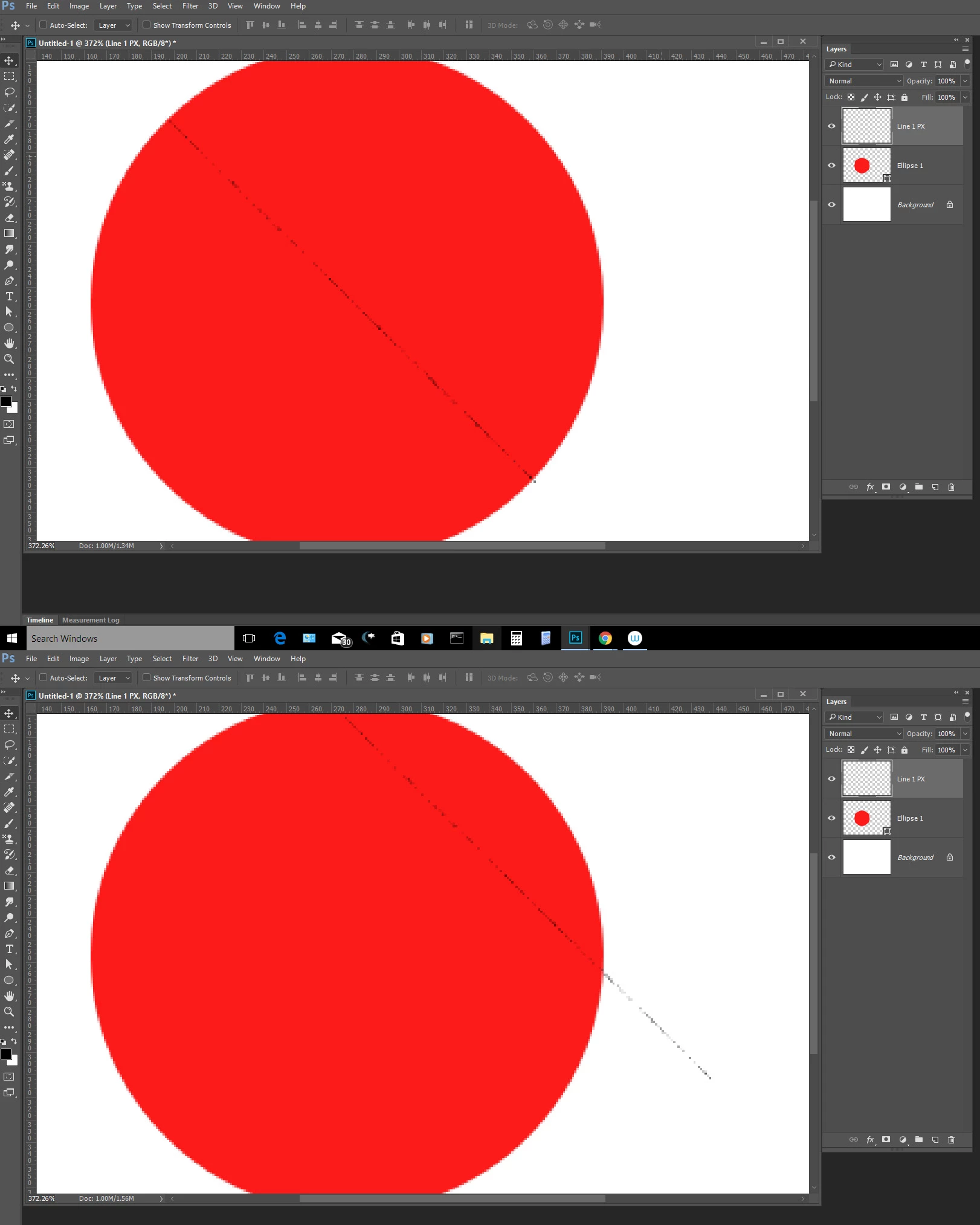The width and height of the screenshot is (980, 1225).
Task: Select the Zoom tool in lower Photoshop window
Action: click(x=9, y=1012)
